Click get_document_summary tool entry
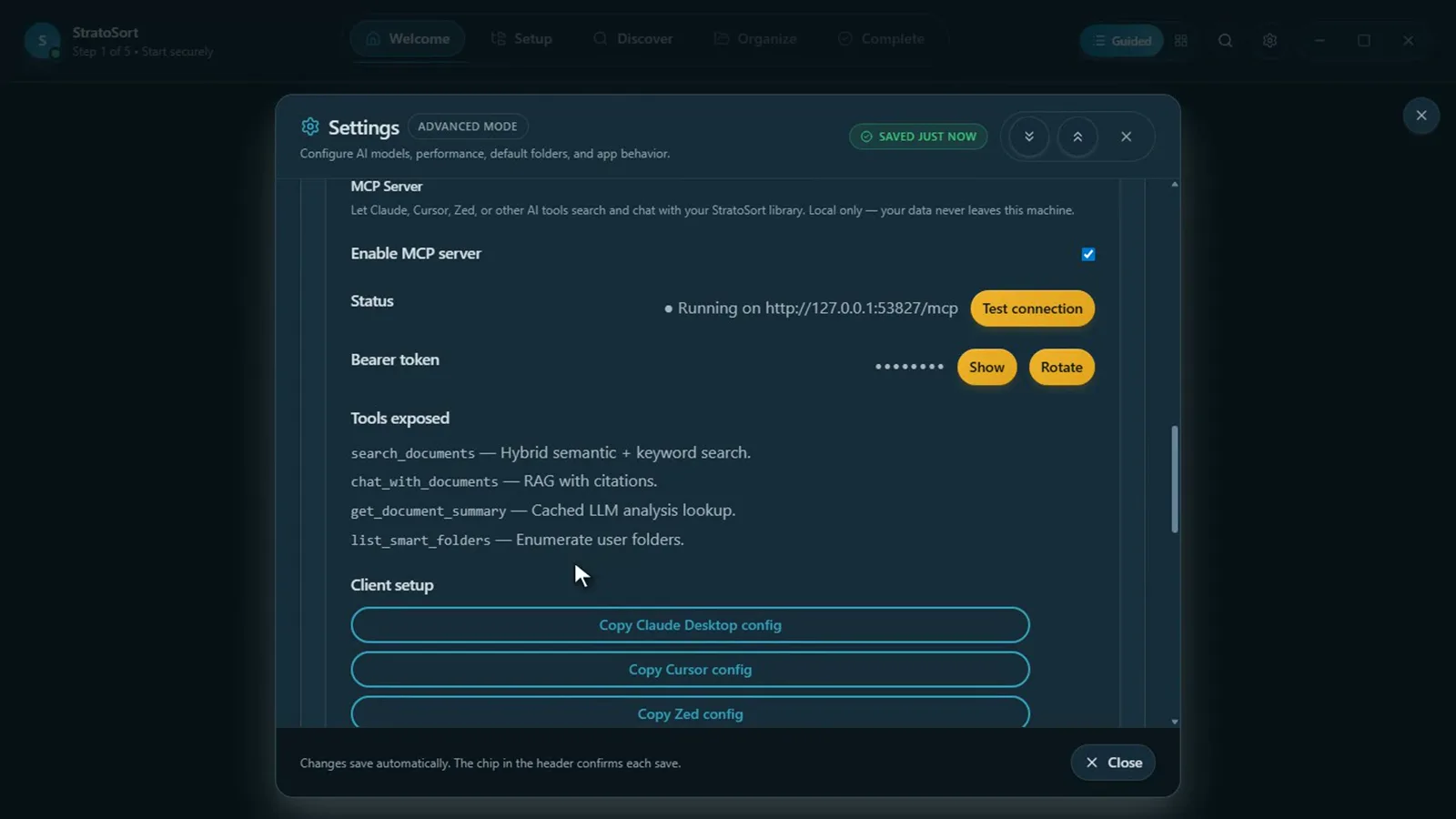 tap(542, 511)
